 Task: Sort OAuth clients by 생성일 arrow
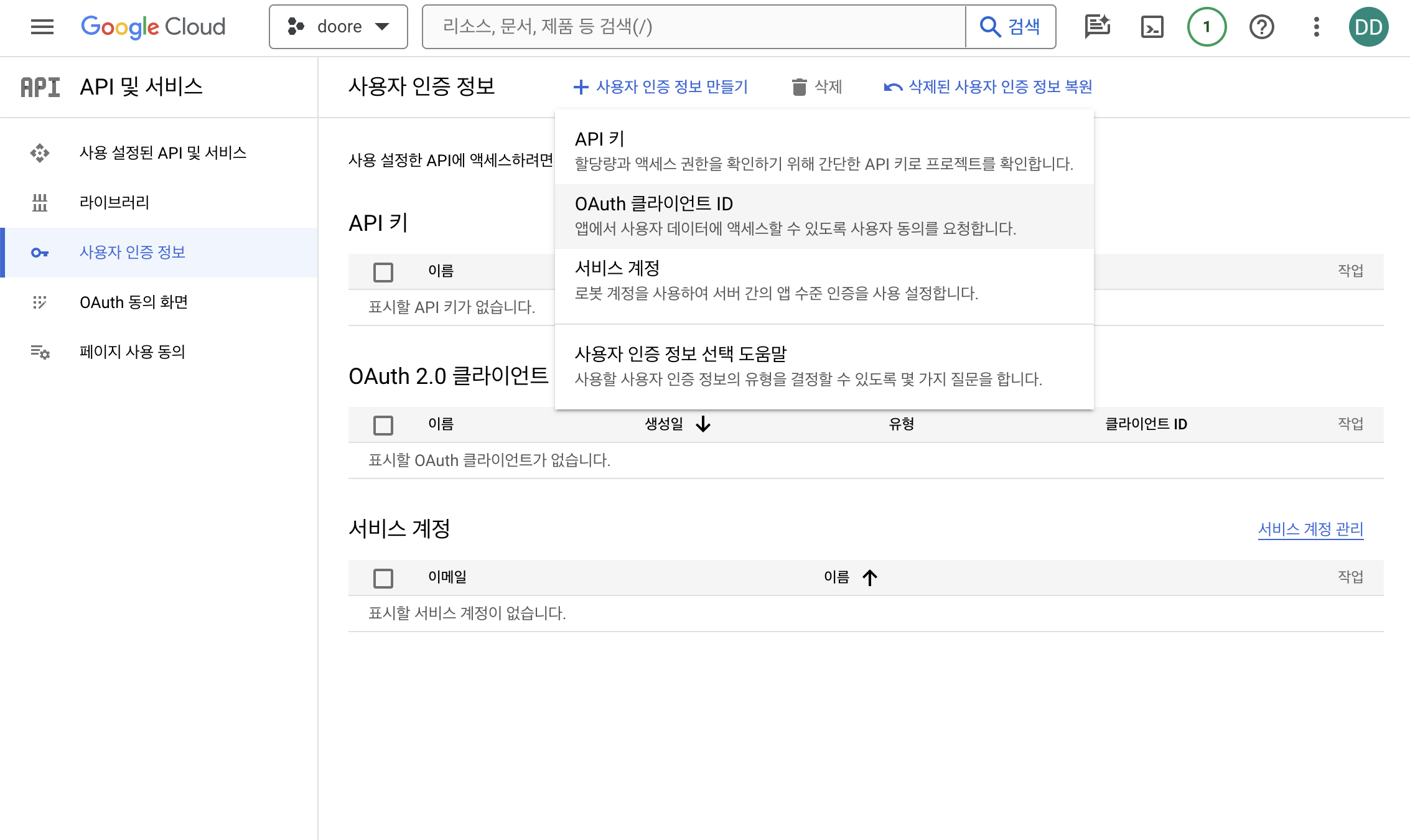pyautogui.click(x=703, y=424)
